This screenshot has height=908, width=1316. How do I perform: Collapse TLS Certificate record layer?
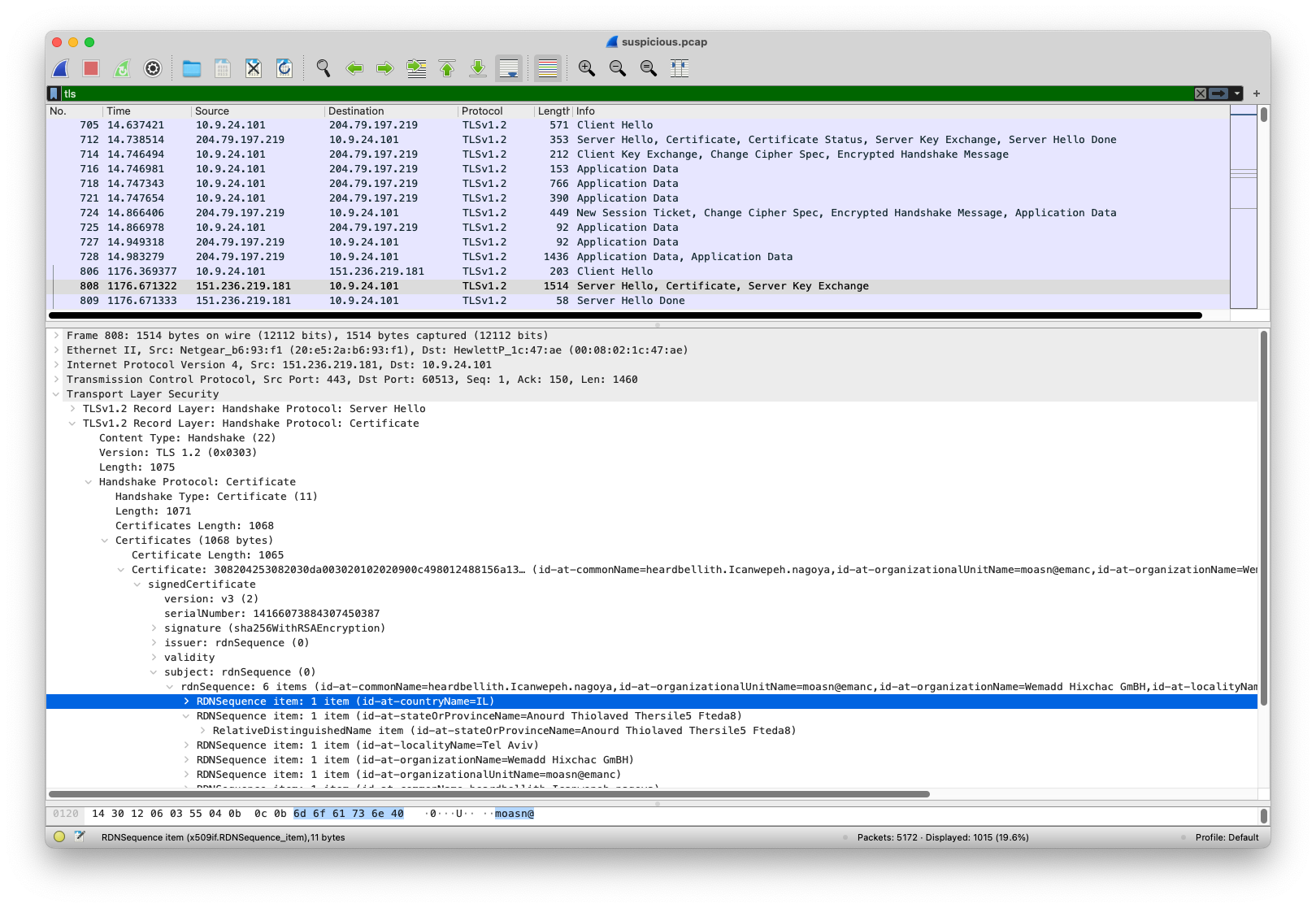pos(72,424)
